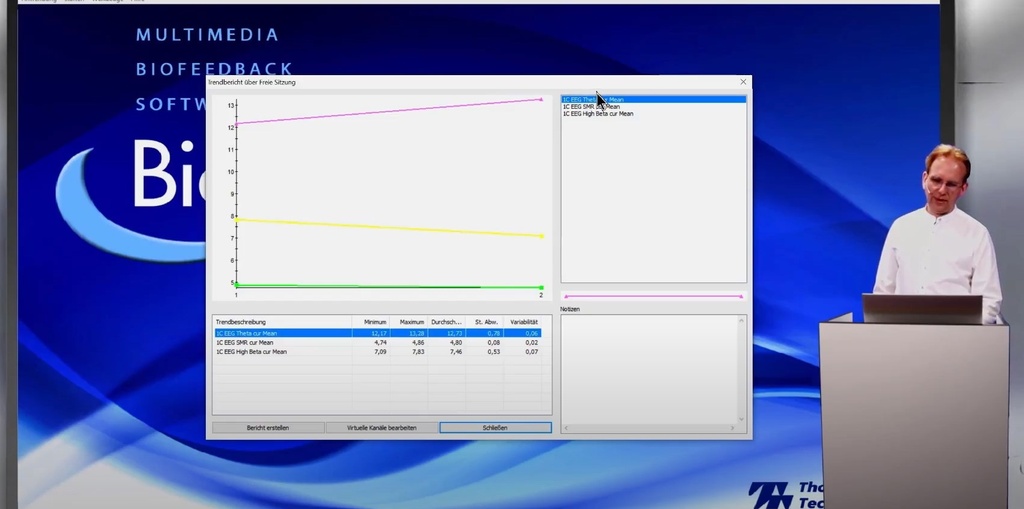Viewport: 1024px width, 509px height.
Task: Select 1C EEG SMR cur Mean in channel list
Action: (x=591, y=107)
